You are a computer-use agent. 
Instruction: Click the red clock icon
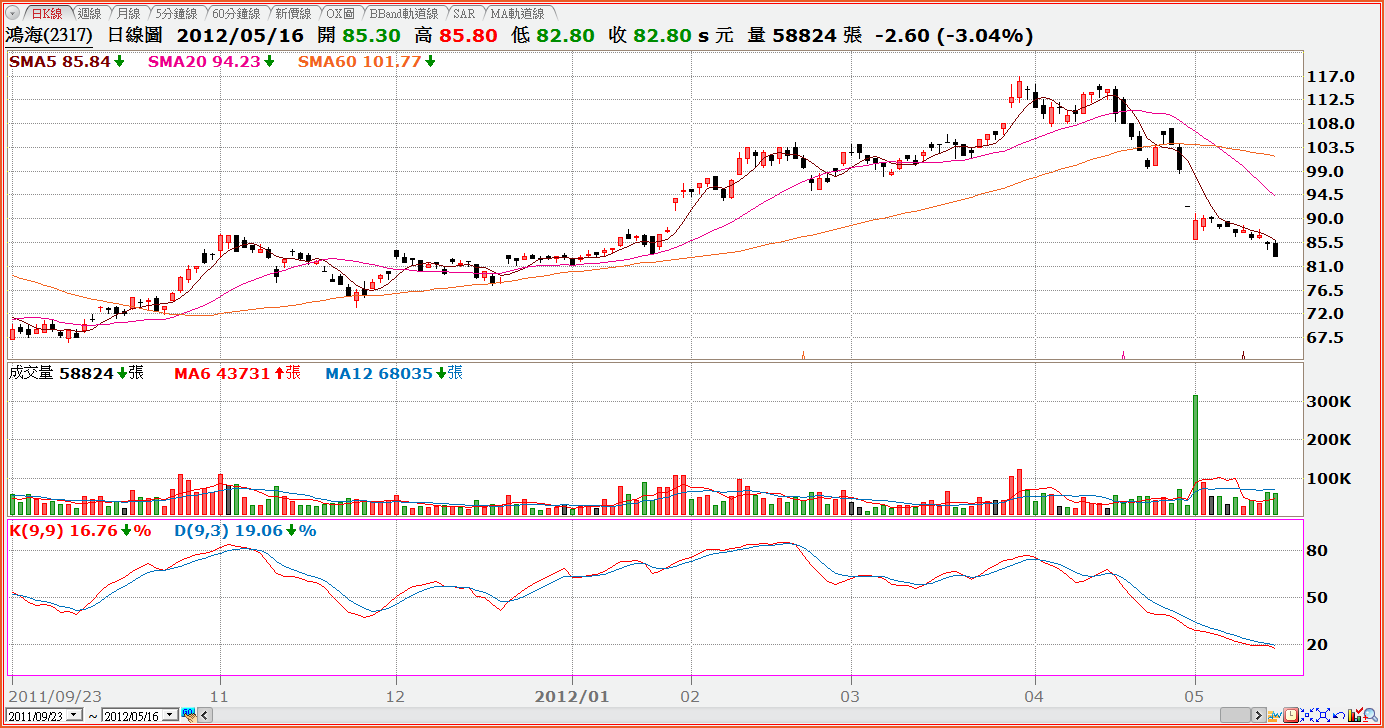1292,715
